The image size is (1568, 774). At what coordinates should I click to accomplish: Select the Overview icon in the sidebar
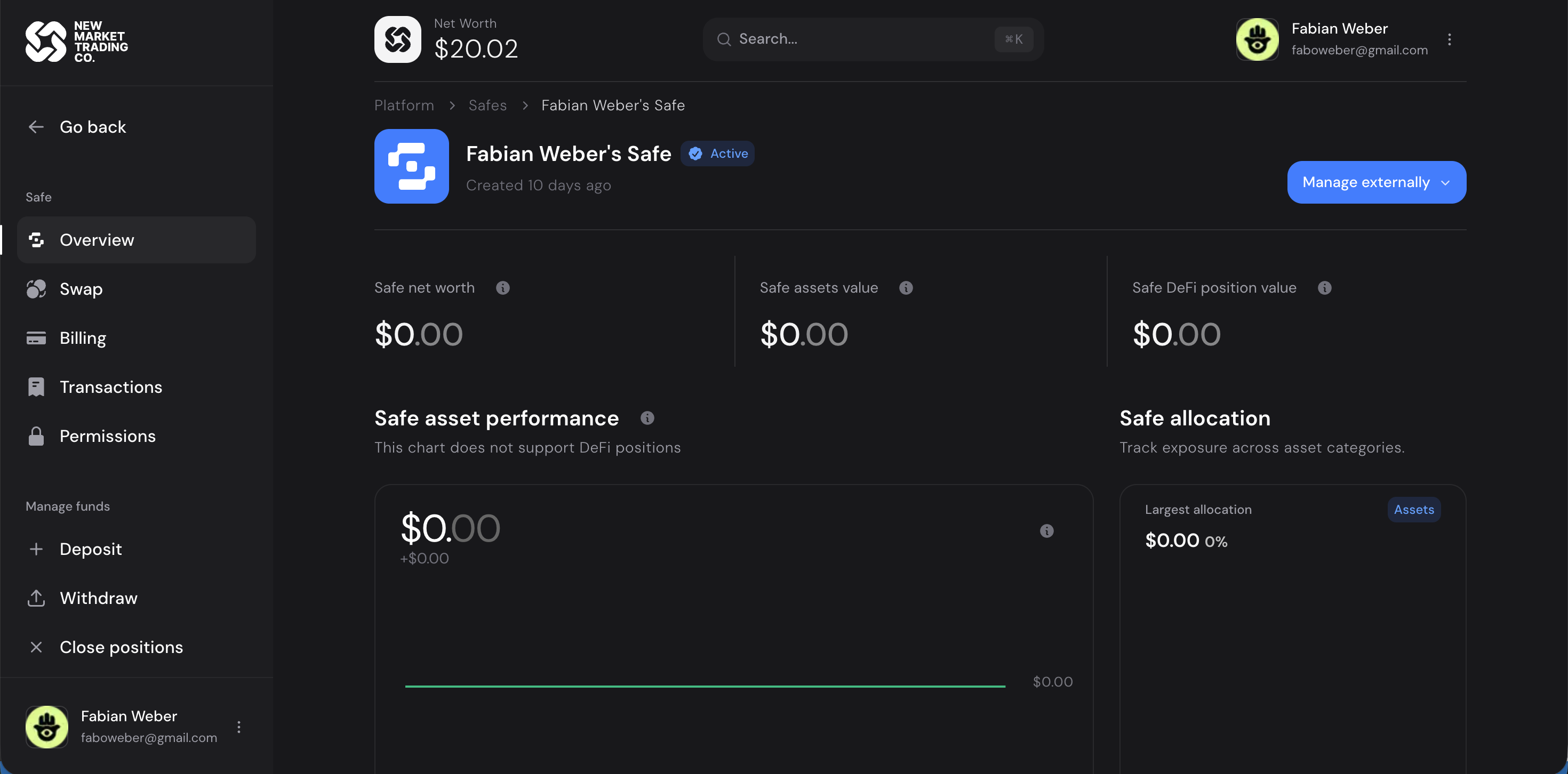[x=36, y=240]
